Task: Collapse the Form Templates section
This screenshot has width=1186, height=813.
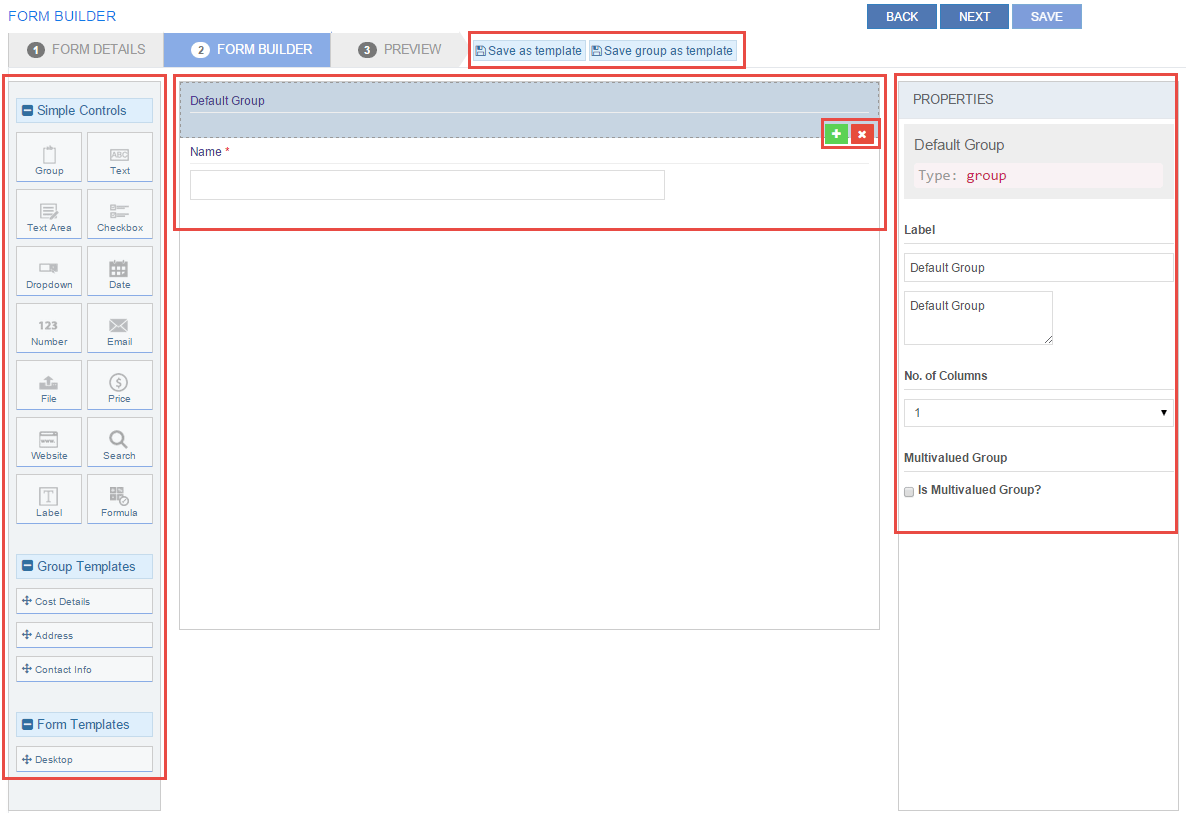Action: (28, 725)
